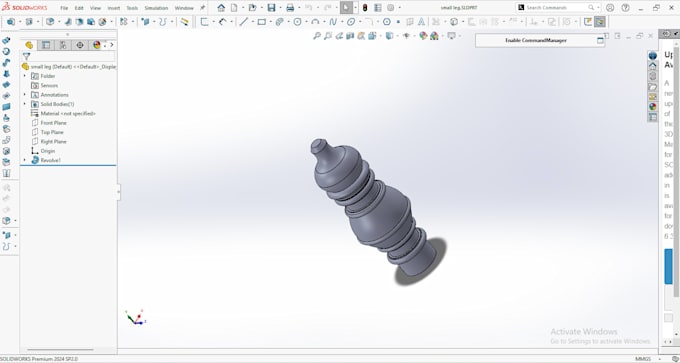Click the Zoom to Fit icon

click(317, 36)
